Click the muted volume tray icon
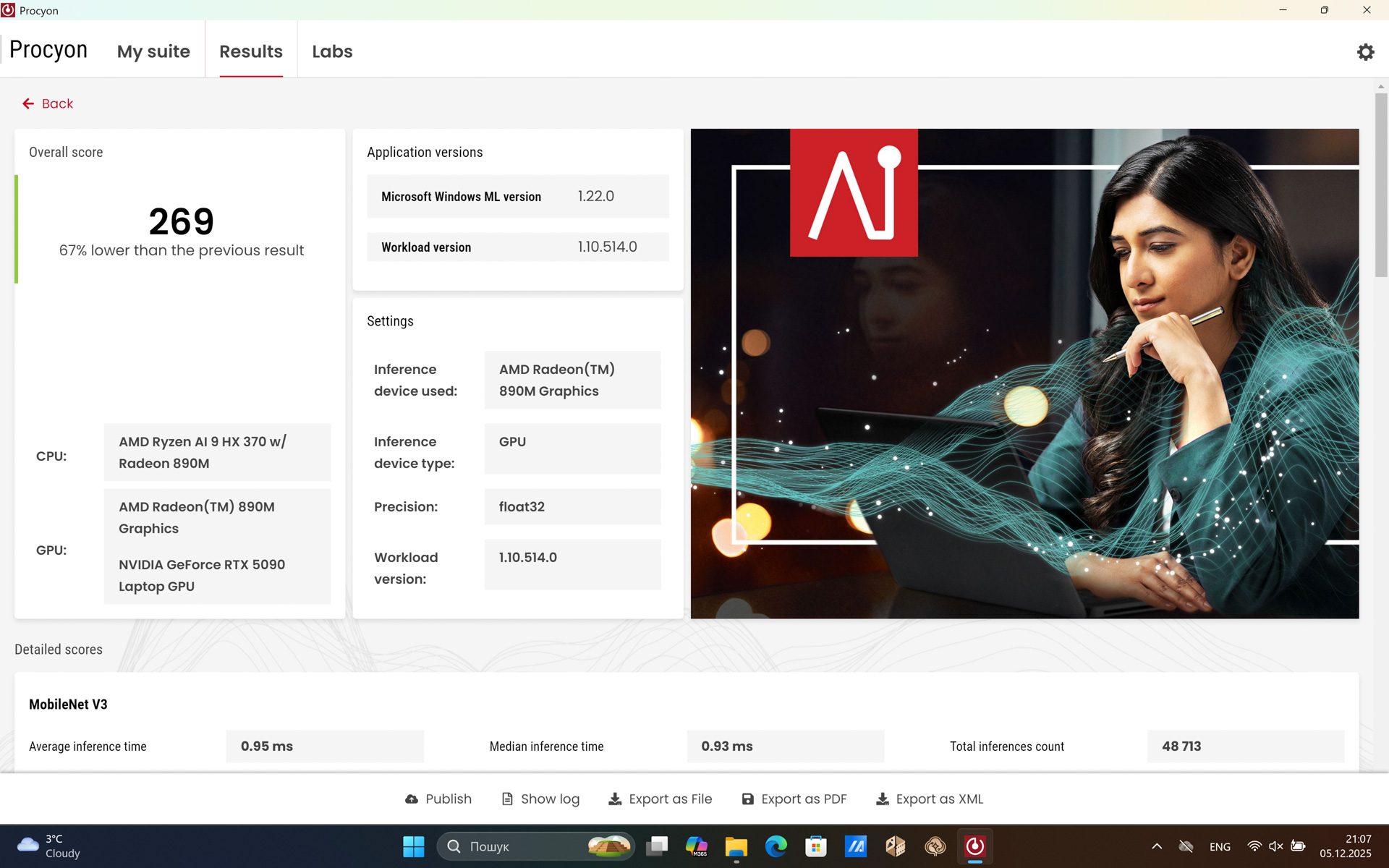The width and height of the screenshot is (1389, 868). pos(1276,846)
